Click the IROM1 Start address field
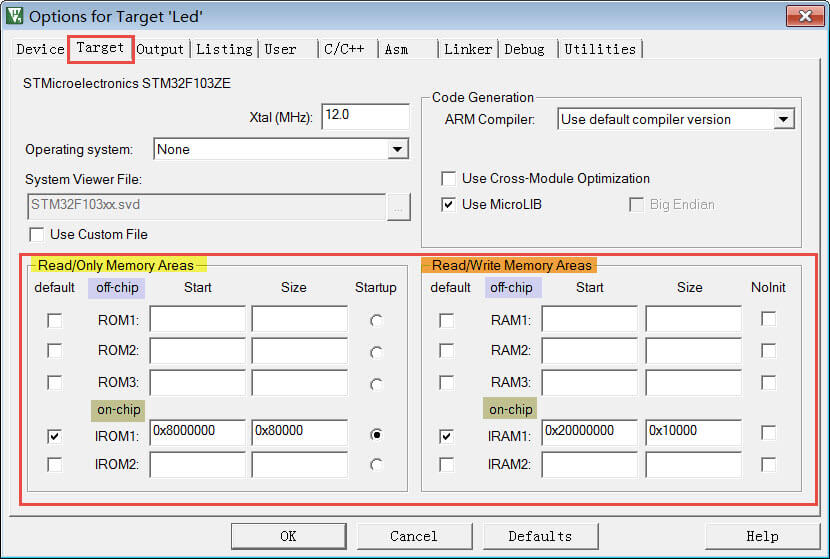The height and width of the screenshot is (559, 830). click(197, 432)
